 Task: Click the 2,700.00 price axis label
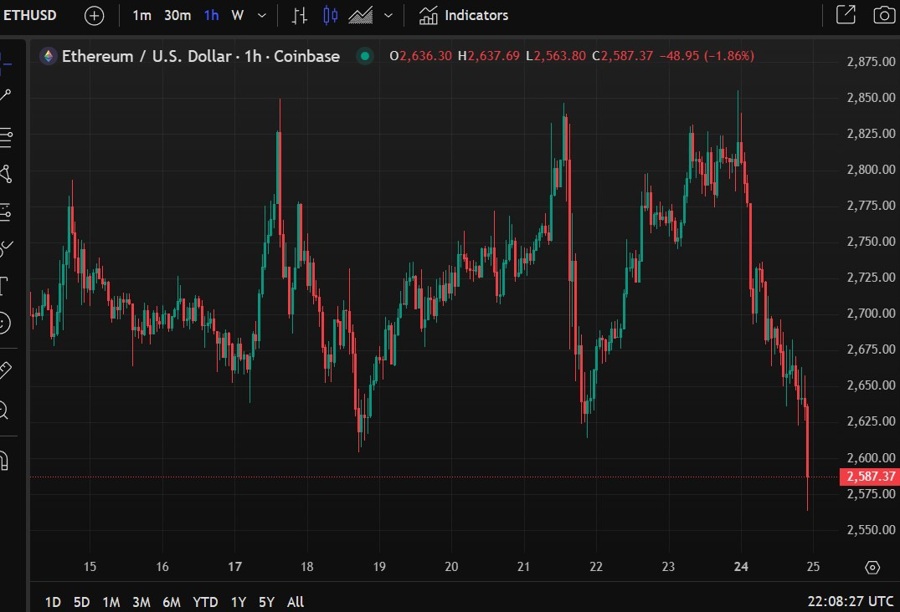(871, 313)
